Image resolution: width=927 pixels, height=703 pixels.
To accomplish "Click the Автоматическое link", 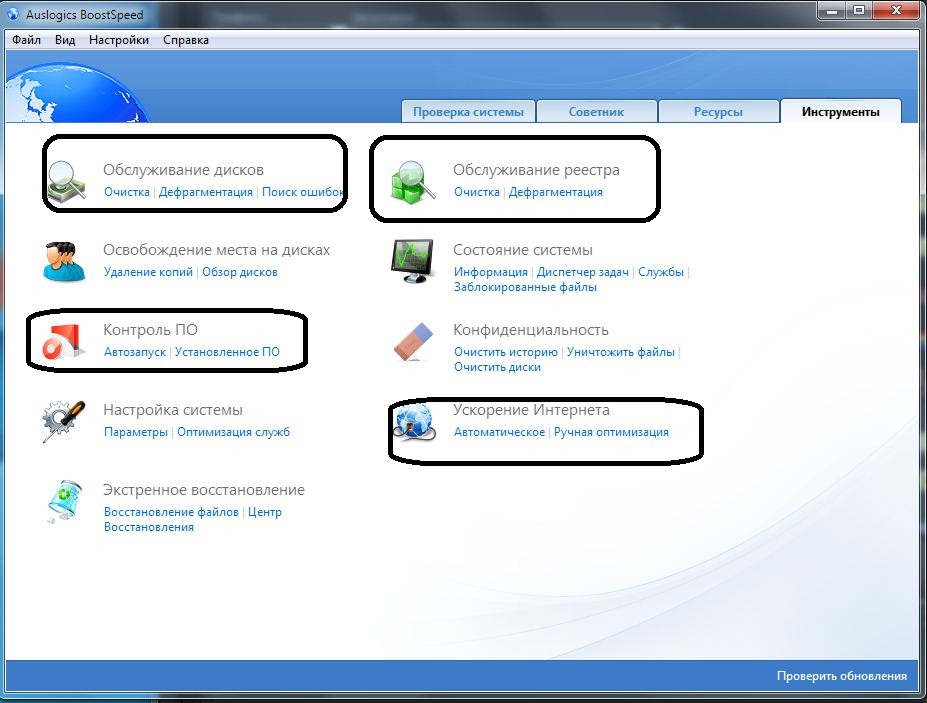I will click(x=500, y=432).
